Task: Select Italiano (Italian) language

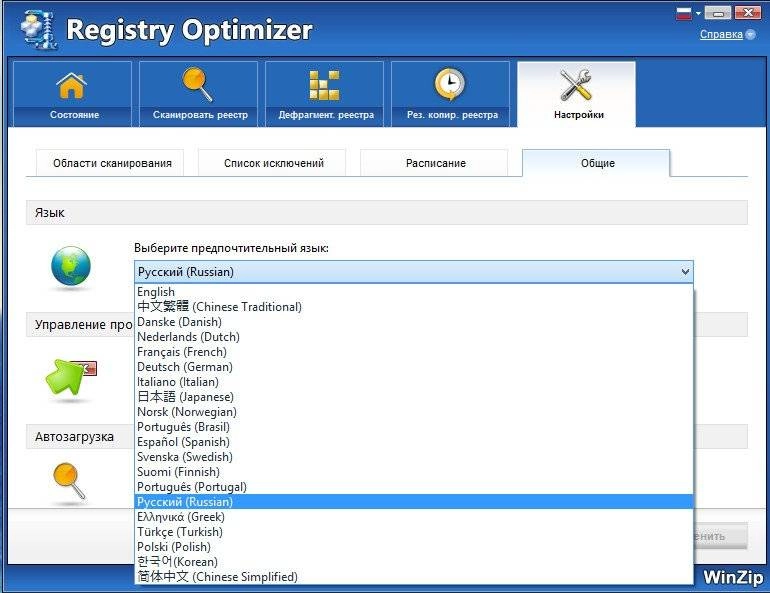Action: click(x=413, y=382)
